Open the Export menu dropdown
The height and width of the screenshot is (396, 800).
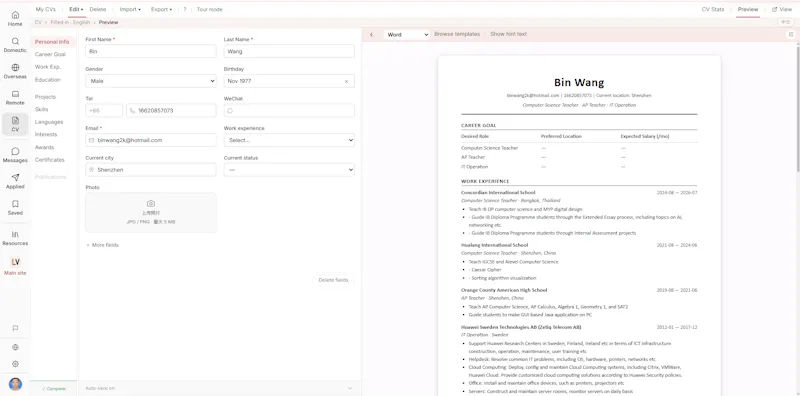(x=161, y=9)
